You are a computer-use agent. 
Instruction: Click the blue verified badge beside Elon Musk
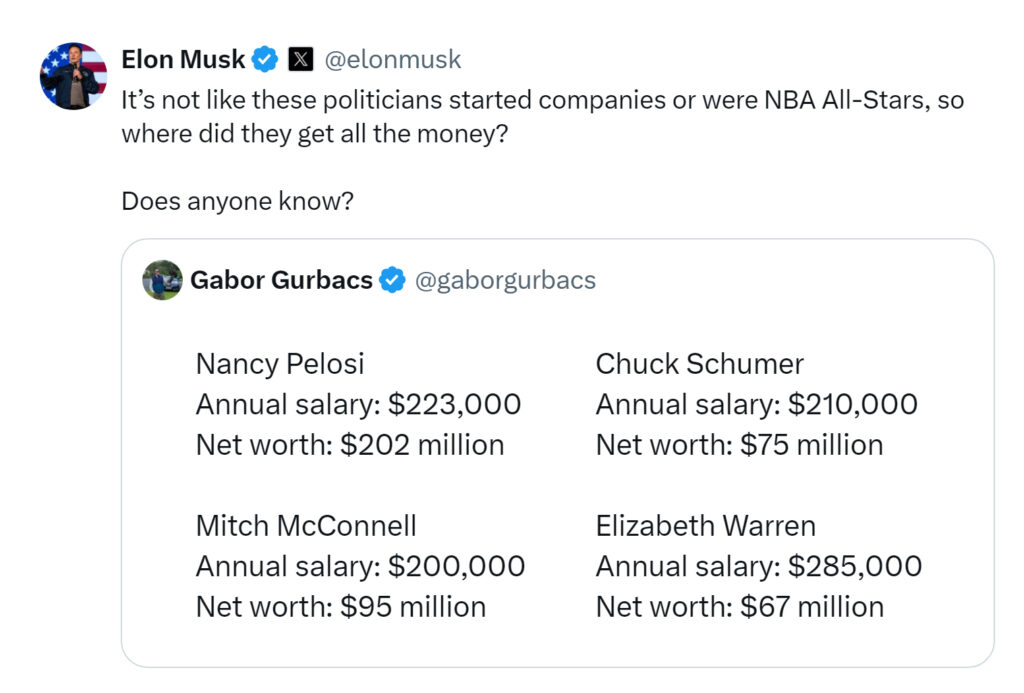click(x=264, y=60)
